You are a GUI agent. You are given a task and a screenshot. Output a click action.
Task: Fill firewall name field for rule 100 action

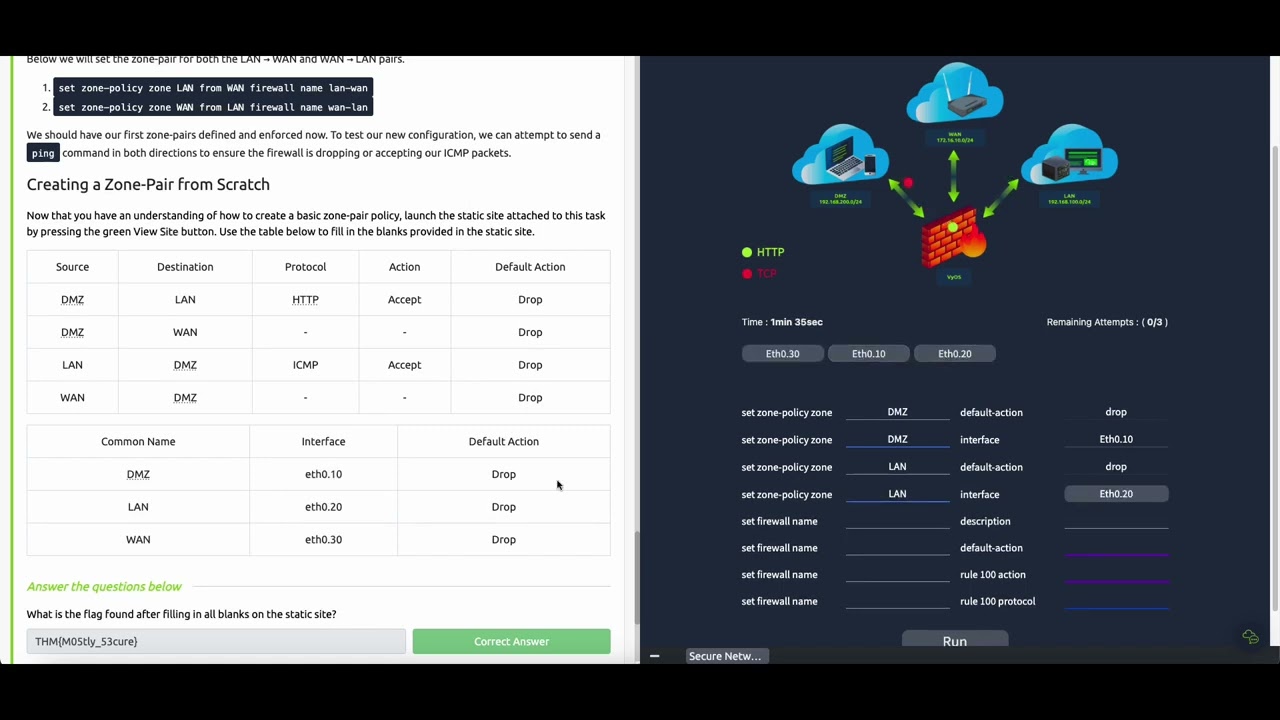[x=897, y=574]
